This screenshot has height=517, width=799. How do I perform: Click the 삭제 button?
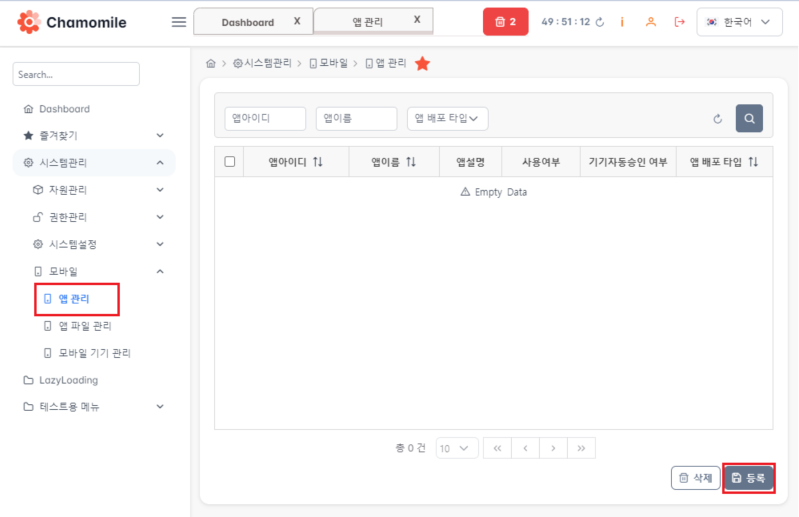[695, 478]
